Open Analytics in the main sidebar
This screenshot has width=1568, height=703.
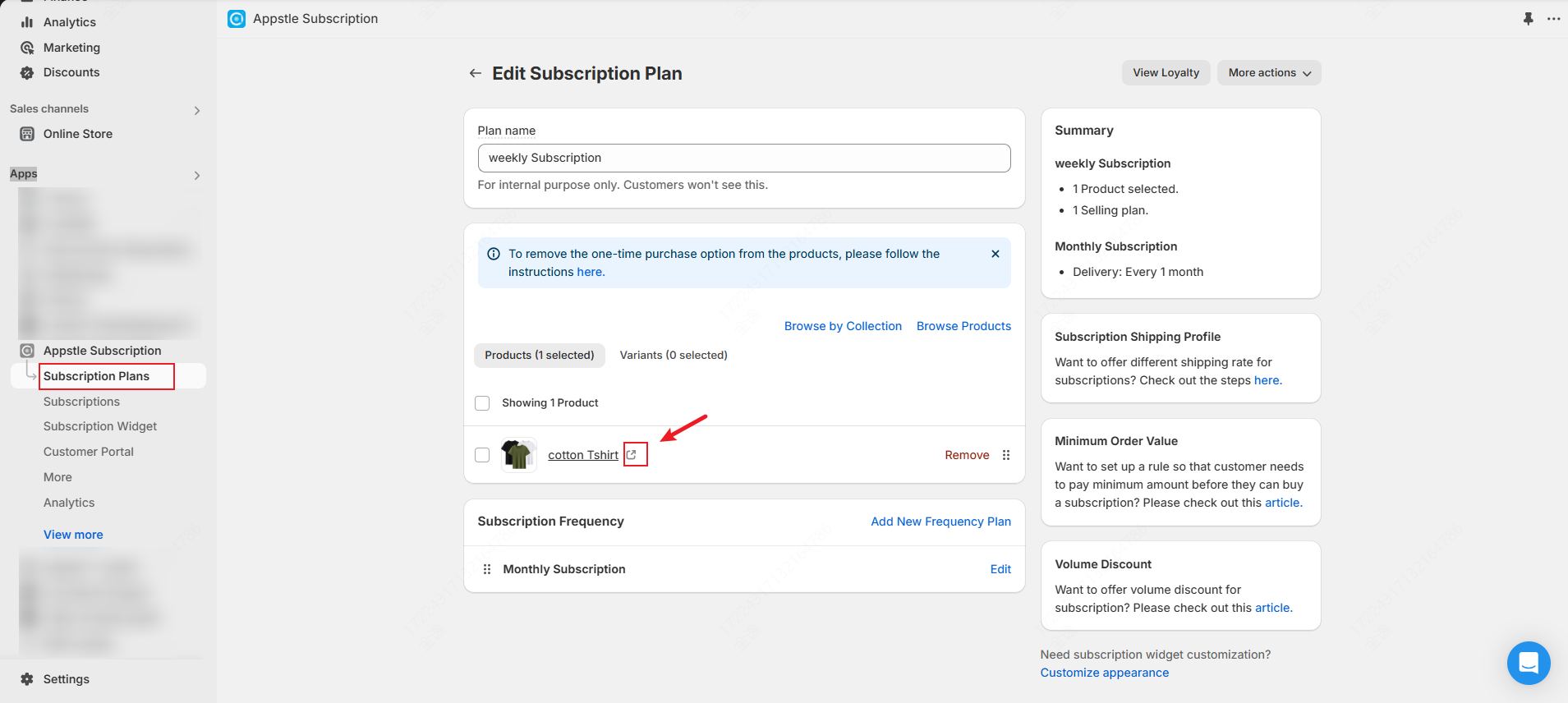click(69, 22)
